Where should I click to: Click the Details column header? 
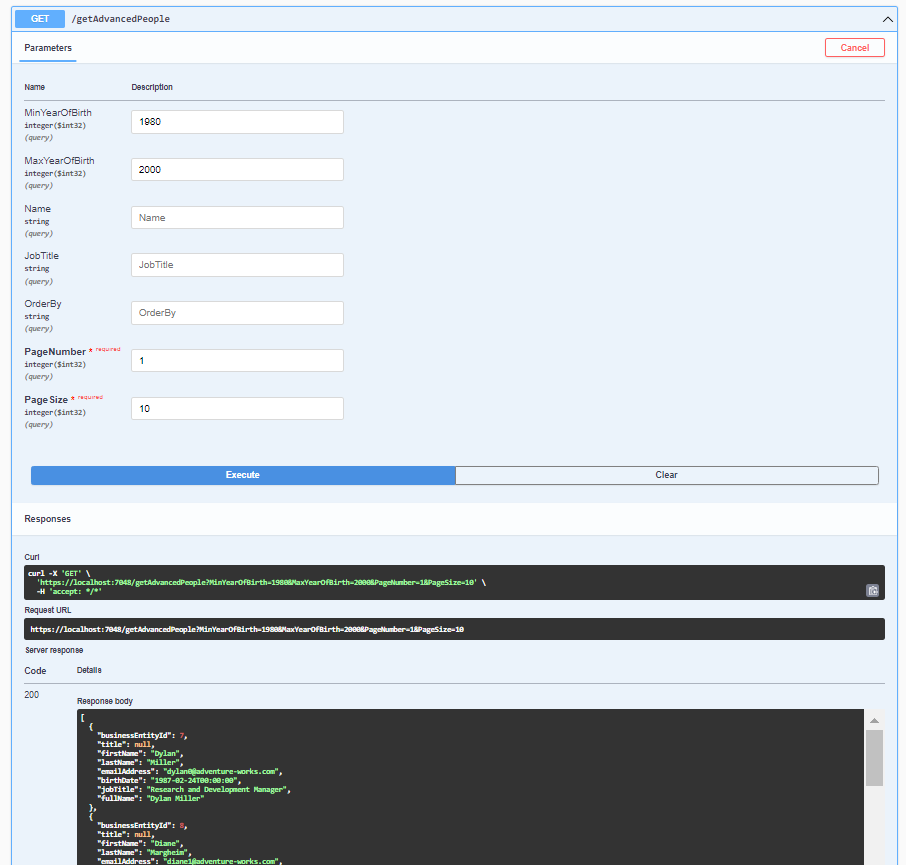point(89,670)
